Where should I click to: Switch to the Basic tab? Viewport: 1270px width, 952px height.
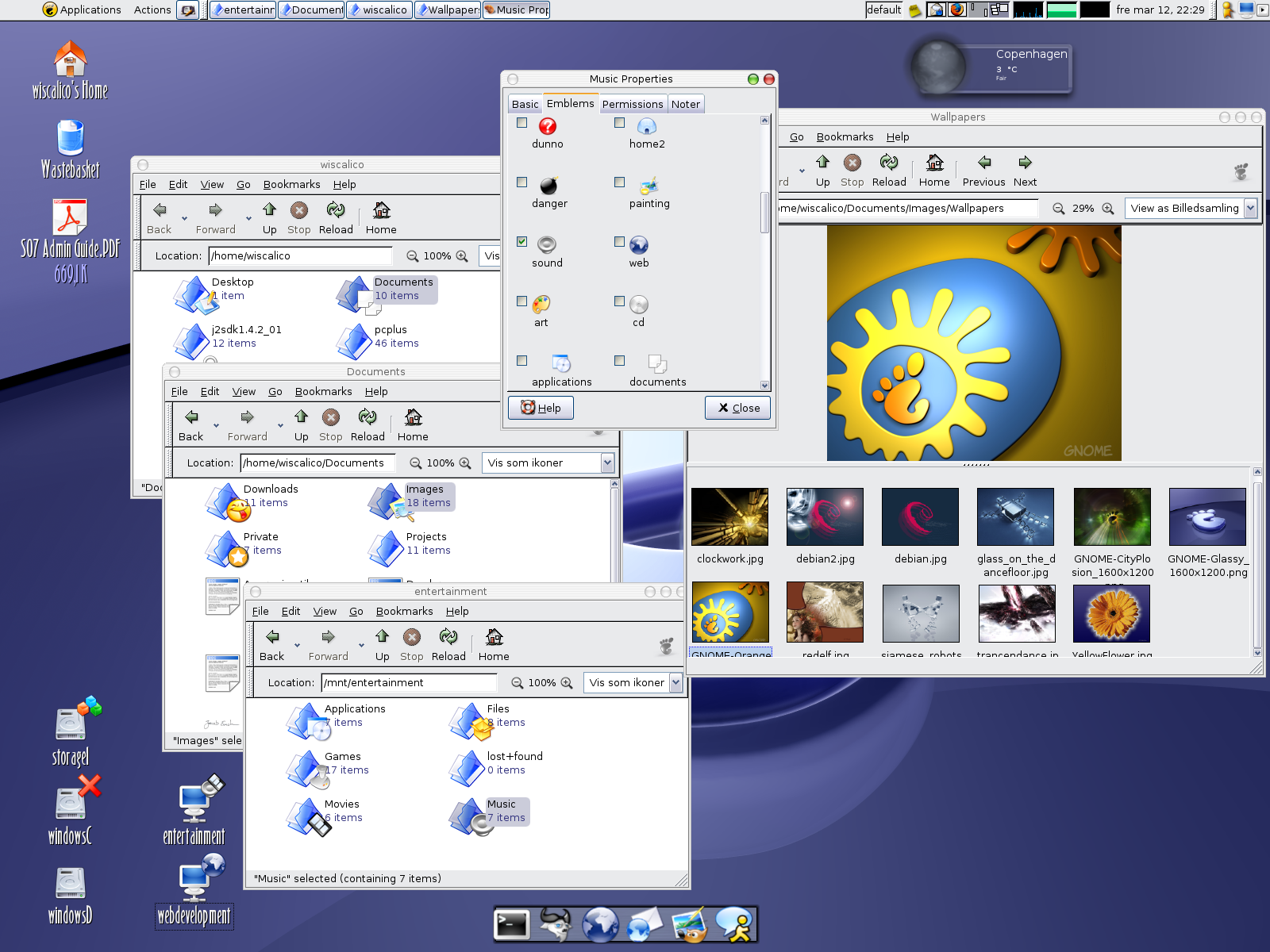tap(525, 104)
